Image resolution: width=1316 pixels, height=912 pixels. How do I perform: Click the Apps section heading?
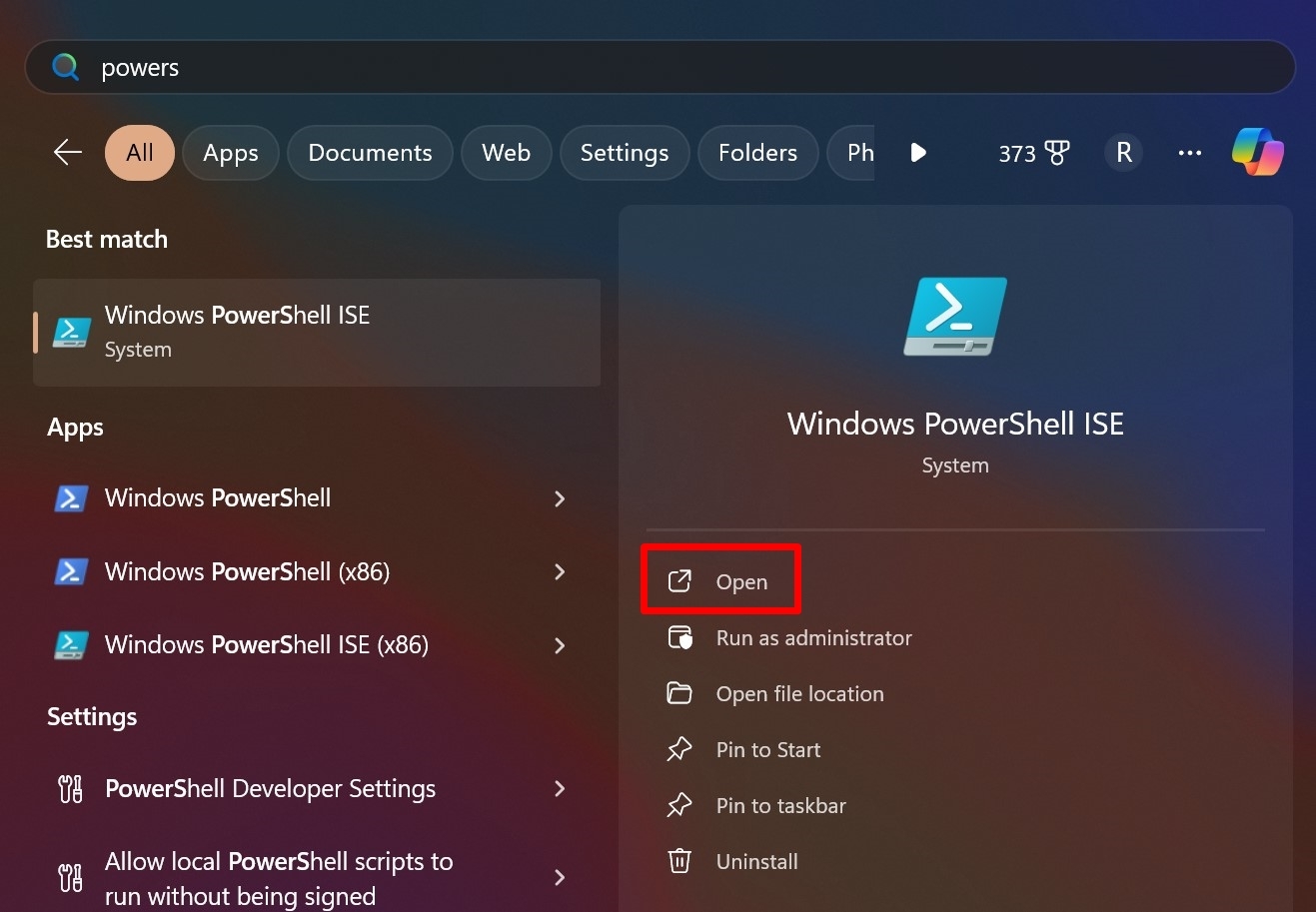[x=75, y=428]
